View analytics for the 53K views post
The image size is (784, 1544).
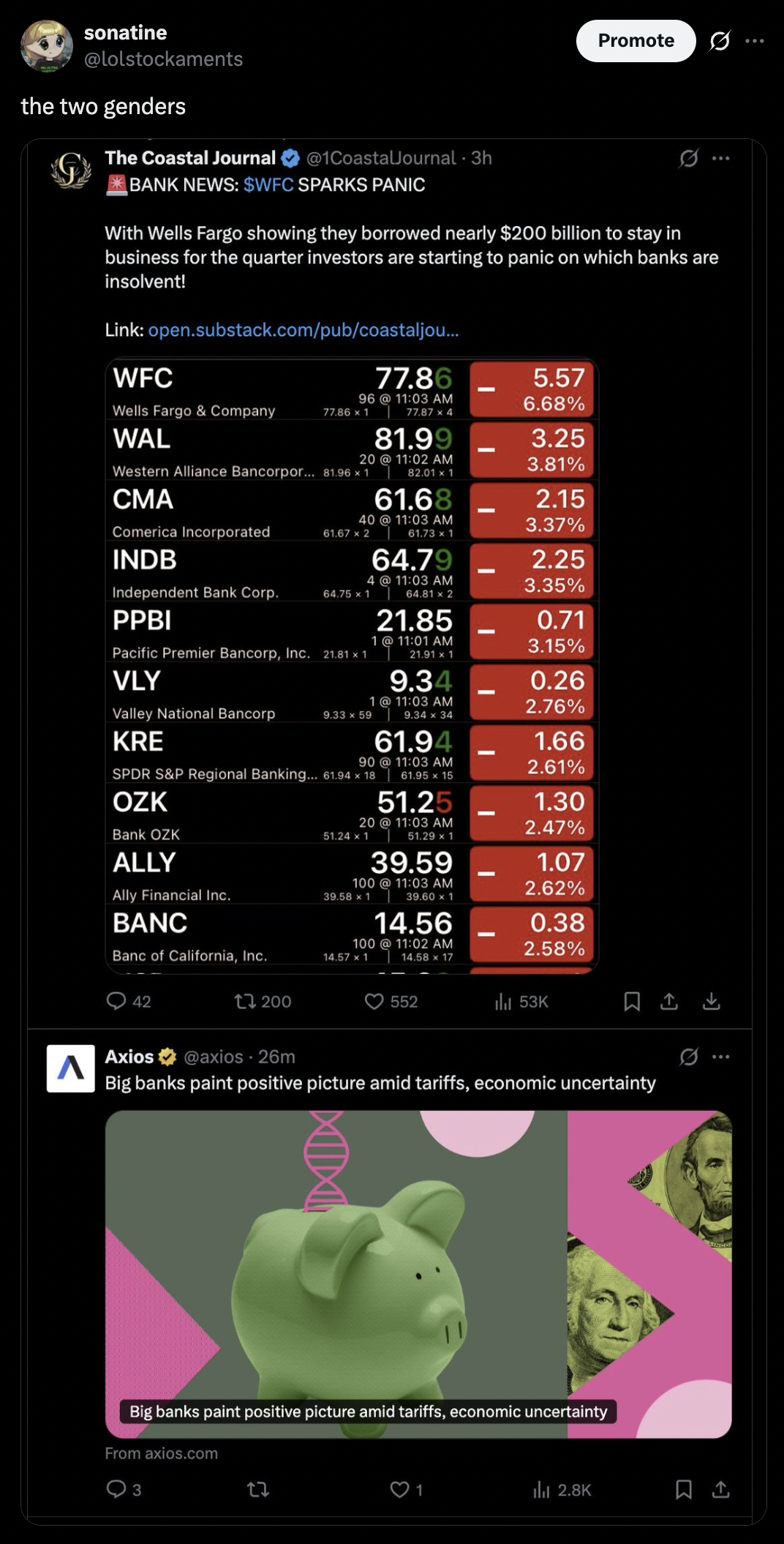click(x=521, y=1001)
